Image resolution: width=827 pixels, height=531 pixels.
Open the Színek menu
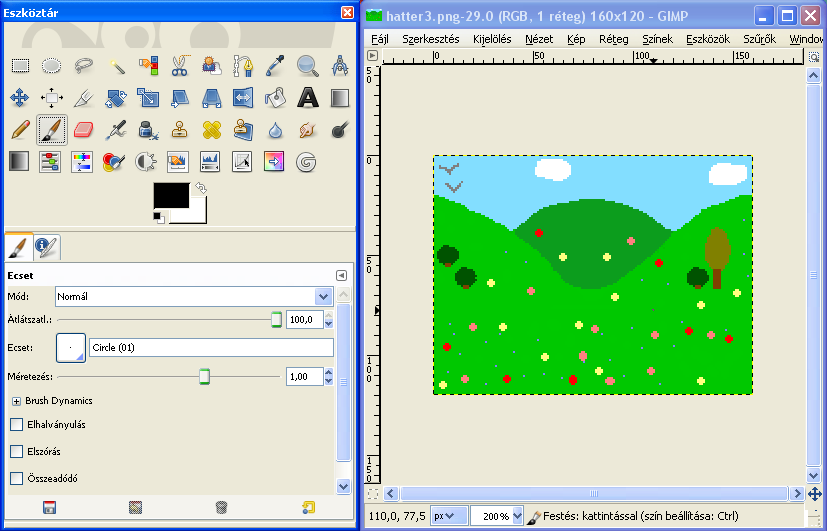pos(657,39)
